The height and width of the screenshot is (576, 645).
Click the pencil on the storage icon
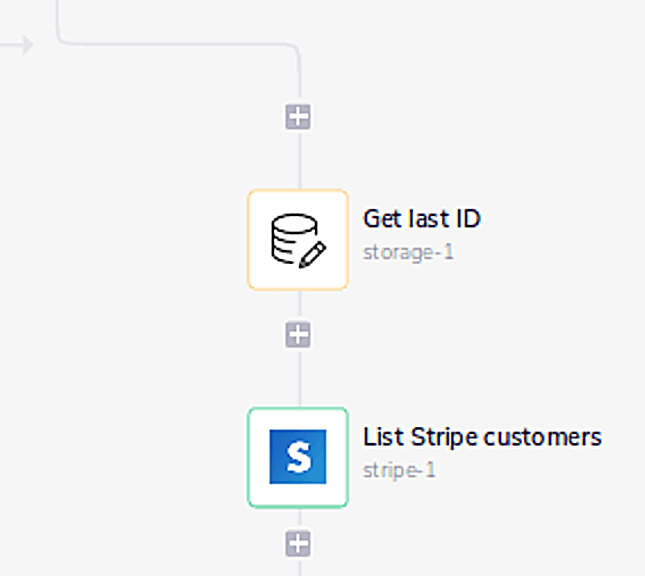[x=312, y=254]
